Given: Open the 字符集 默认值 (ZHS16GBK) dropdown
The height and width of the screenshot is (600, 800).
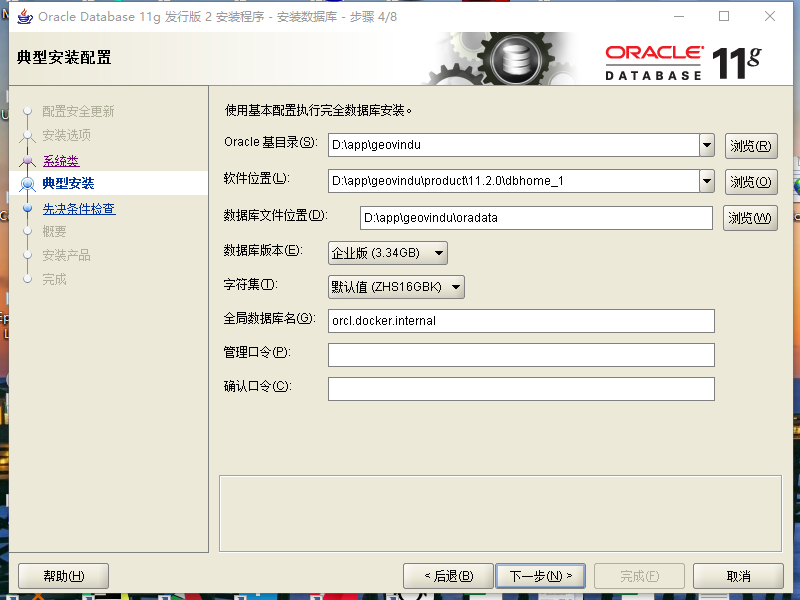Looking at the screenshot, I should [x=396, y=287].
